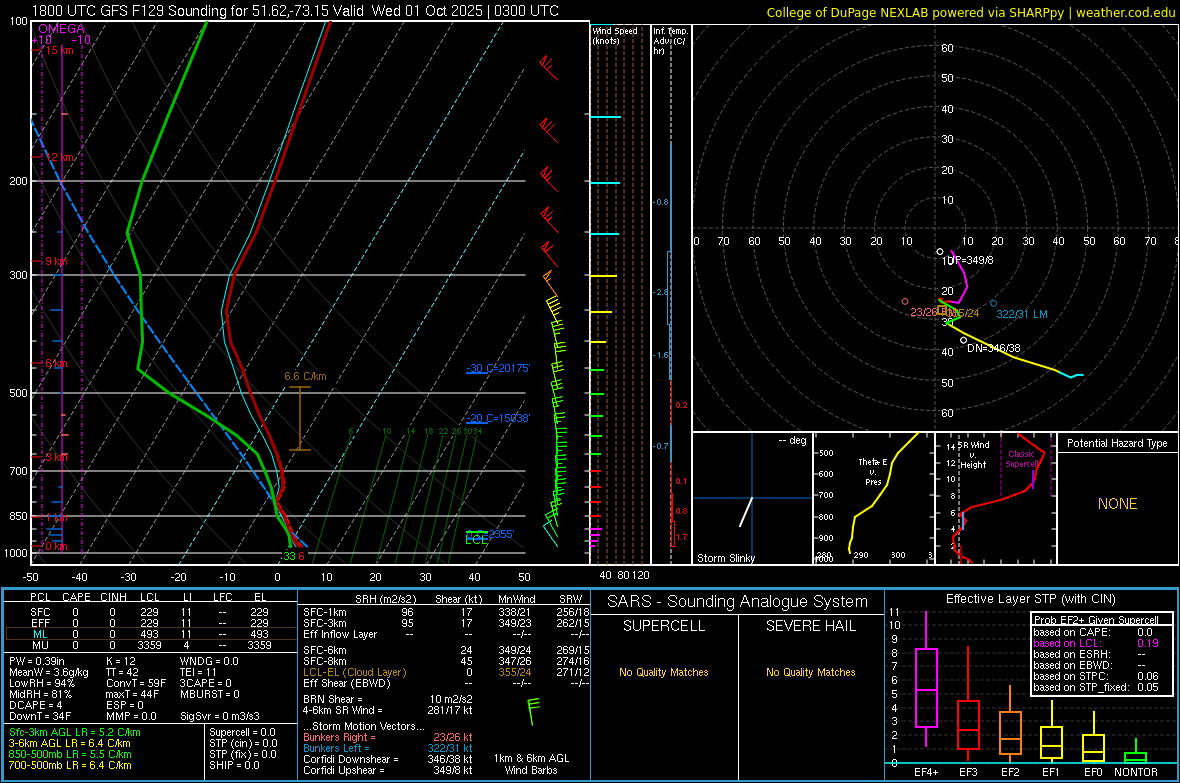Click the 'DCAPE = 4' value
The width and height of the screenshot is (1180, 783).
point(35,705)
